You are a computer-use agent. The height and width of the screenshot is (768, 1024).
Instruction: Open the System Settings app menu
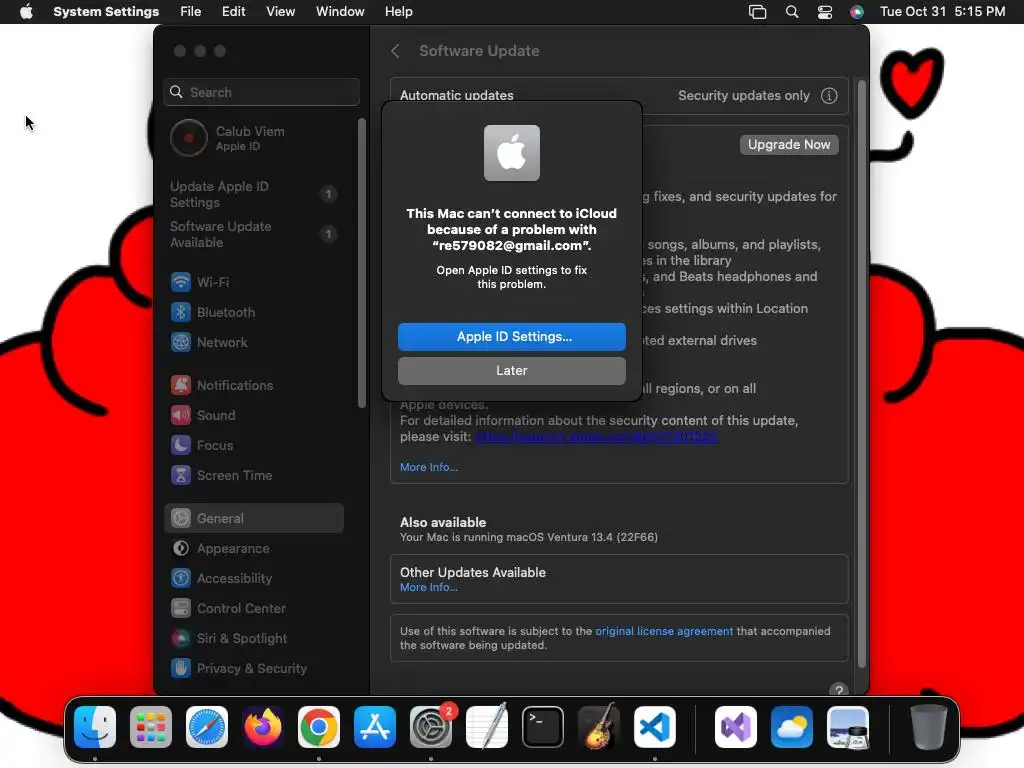[x=106, y=12]
